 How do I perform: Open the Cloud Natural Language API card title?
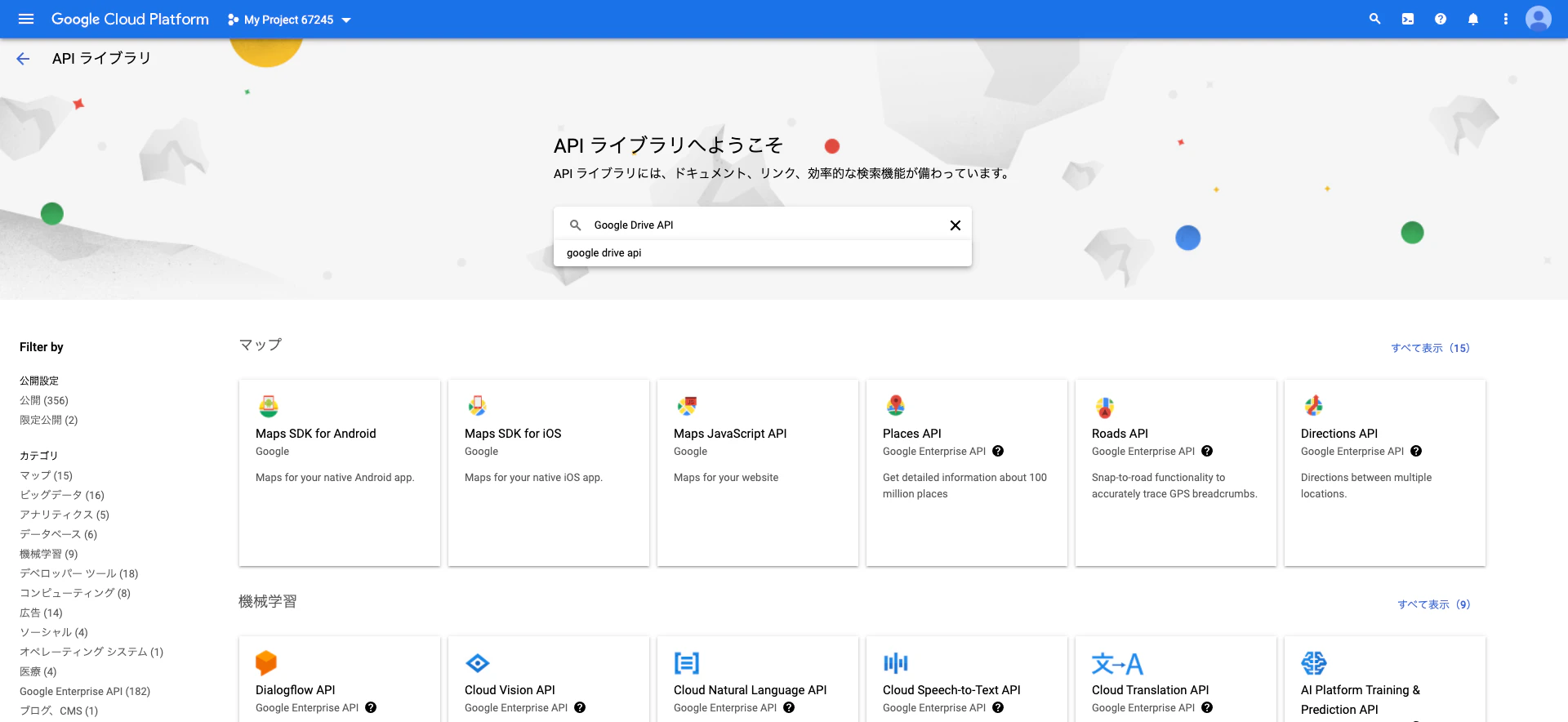[x=750, y=690]
